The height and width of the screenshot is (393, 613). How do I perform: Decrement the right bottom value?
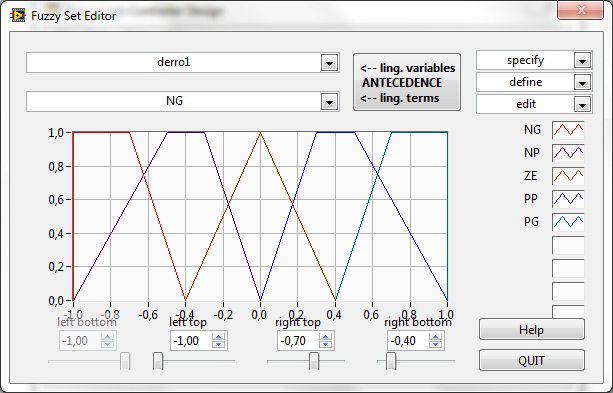[x=435, y=345]
